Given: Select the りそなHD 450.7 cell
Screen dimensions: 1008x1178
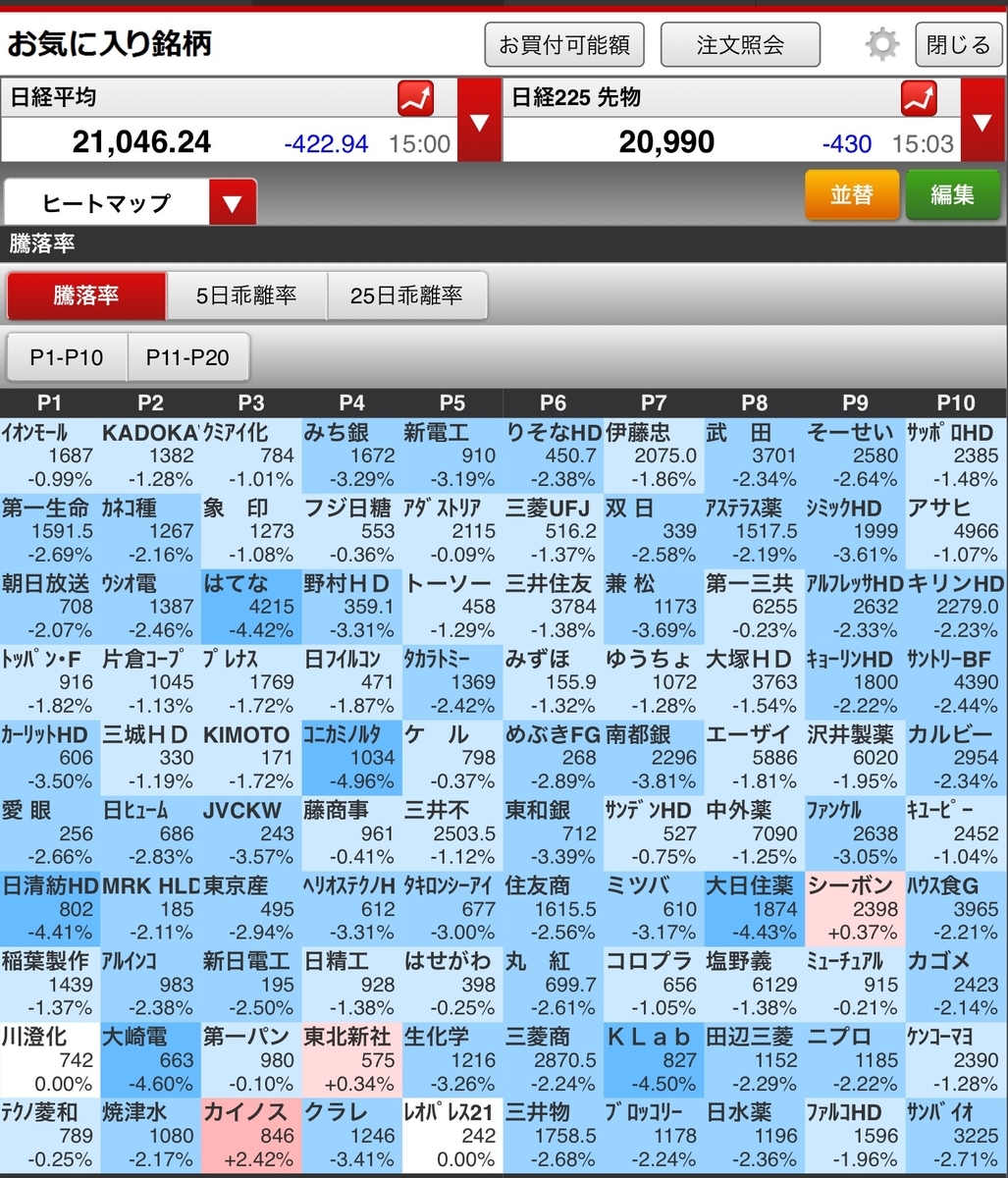Looking at the screenshot, I should click(x=554, y=455).
